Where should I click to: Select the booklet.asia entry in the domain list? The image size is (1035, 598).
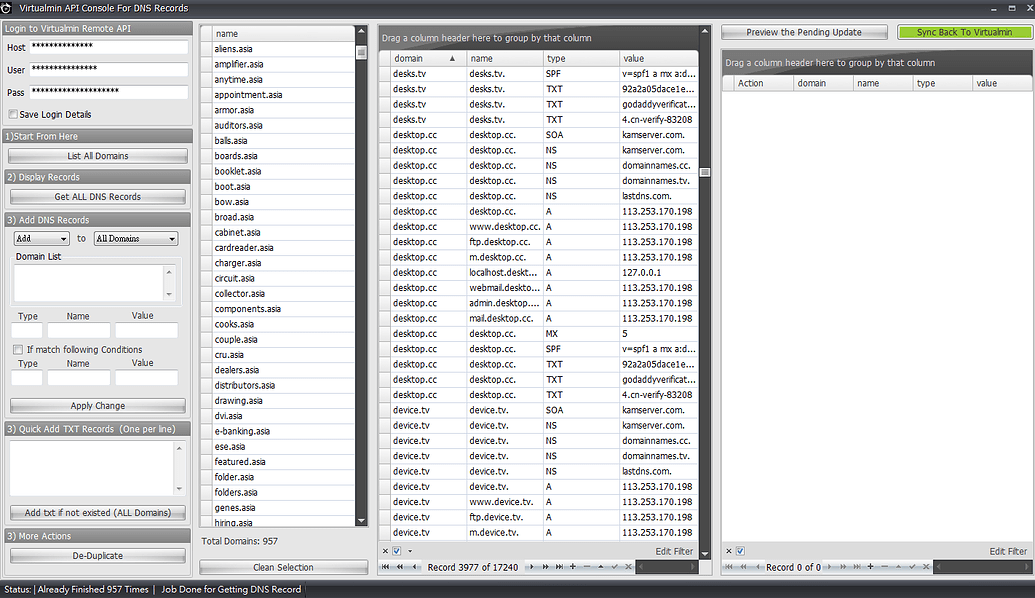point(237,171)
